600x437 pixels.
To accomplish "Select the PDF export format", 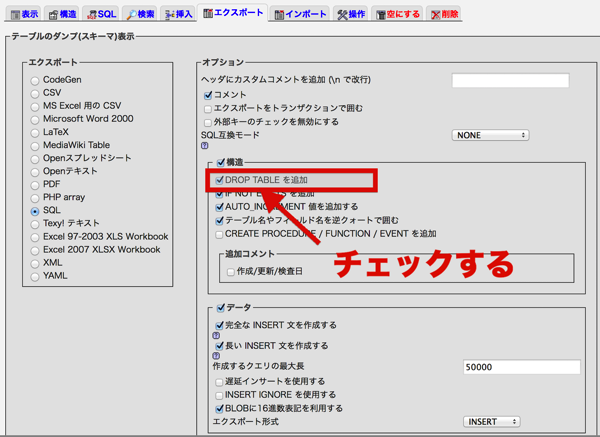I will (x=35, y=185).
